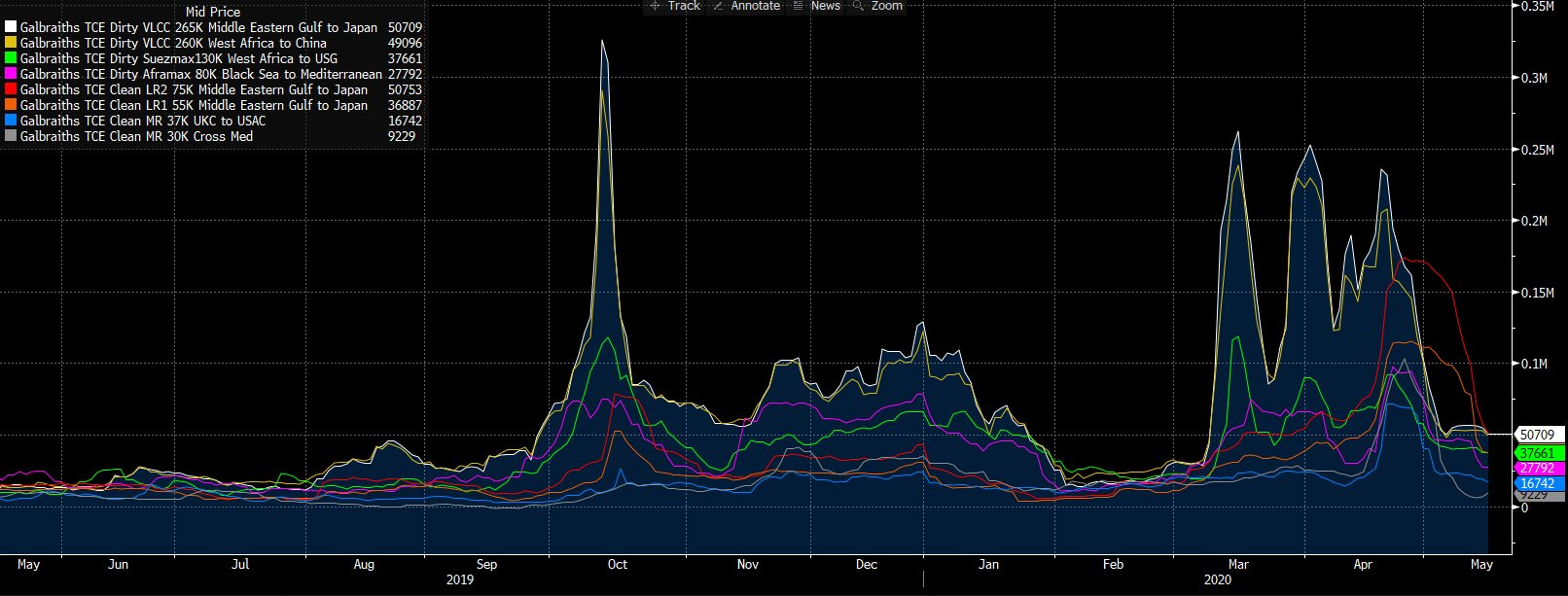Click the red LR2 75K legend swatch
The height and width of the screenshot is (596, 1568).
click(x=11, y=89)
